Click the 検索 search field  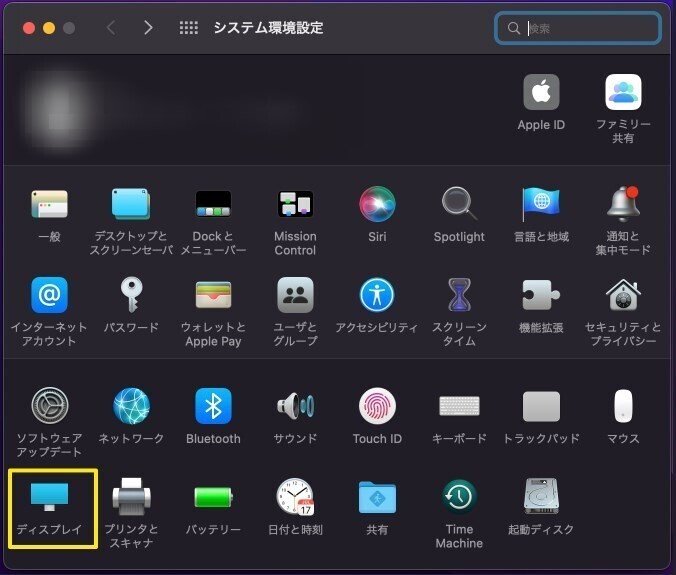point(578,28)
